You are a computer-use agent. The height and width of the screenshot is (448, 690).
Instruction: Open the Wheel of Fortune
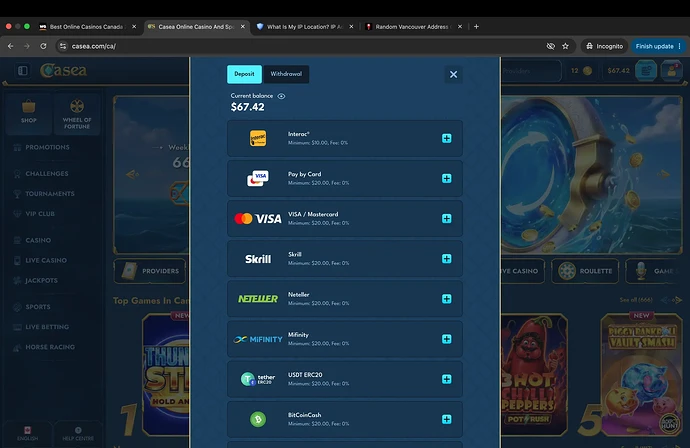pyautogui.click(x=77, y=114)
